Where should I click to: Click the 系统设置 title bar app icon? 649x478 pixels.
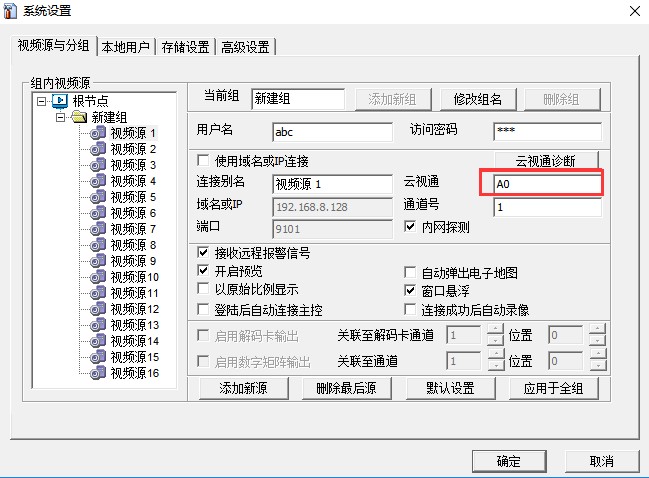pos(12,10)
